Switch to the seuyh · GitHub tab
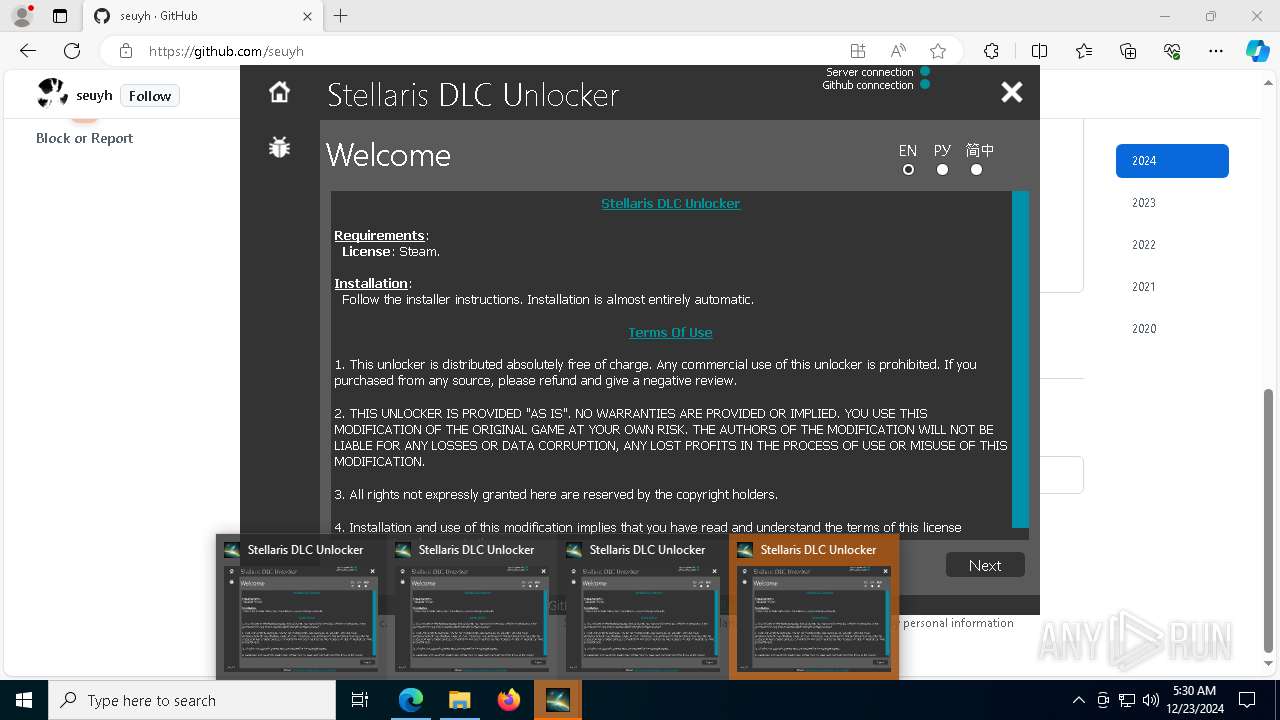The height and width of the screenshot is (720, 1280). pos(201,16)
